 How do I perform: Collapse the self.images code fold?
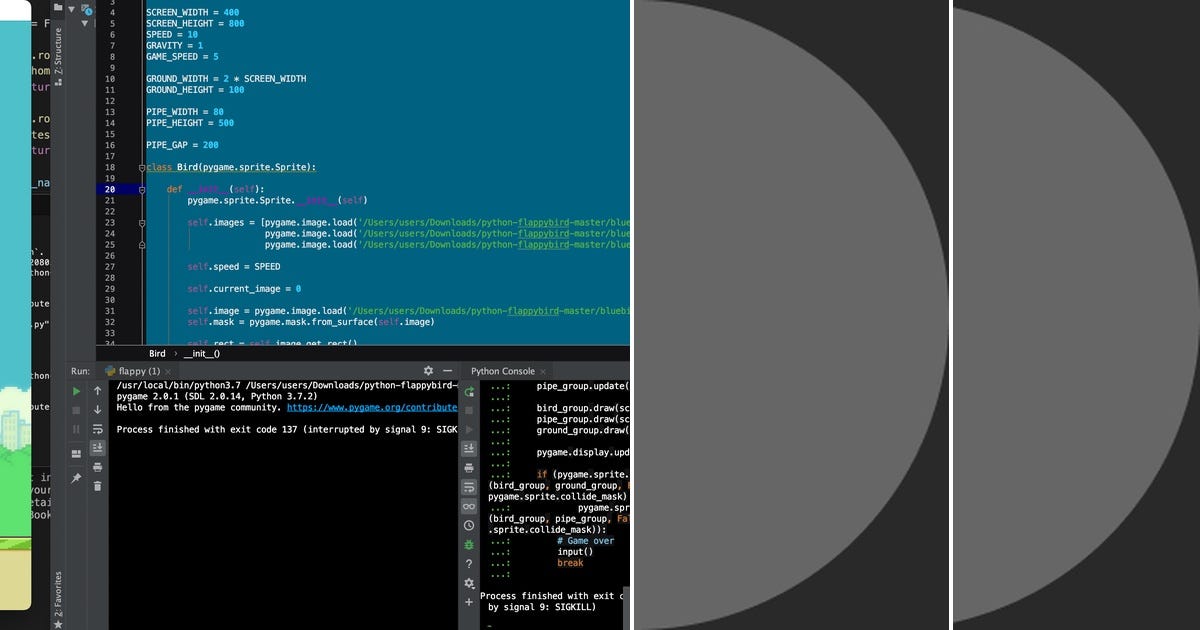(142, 223)
